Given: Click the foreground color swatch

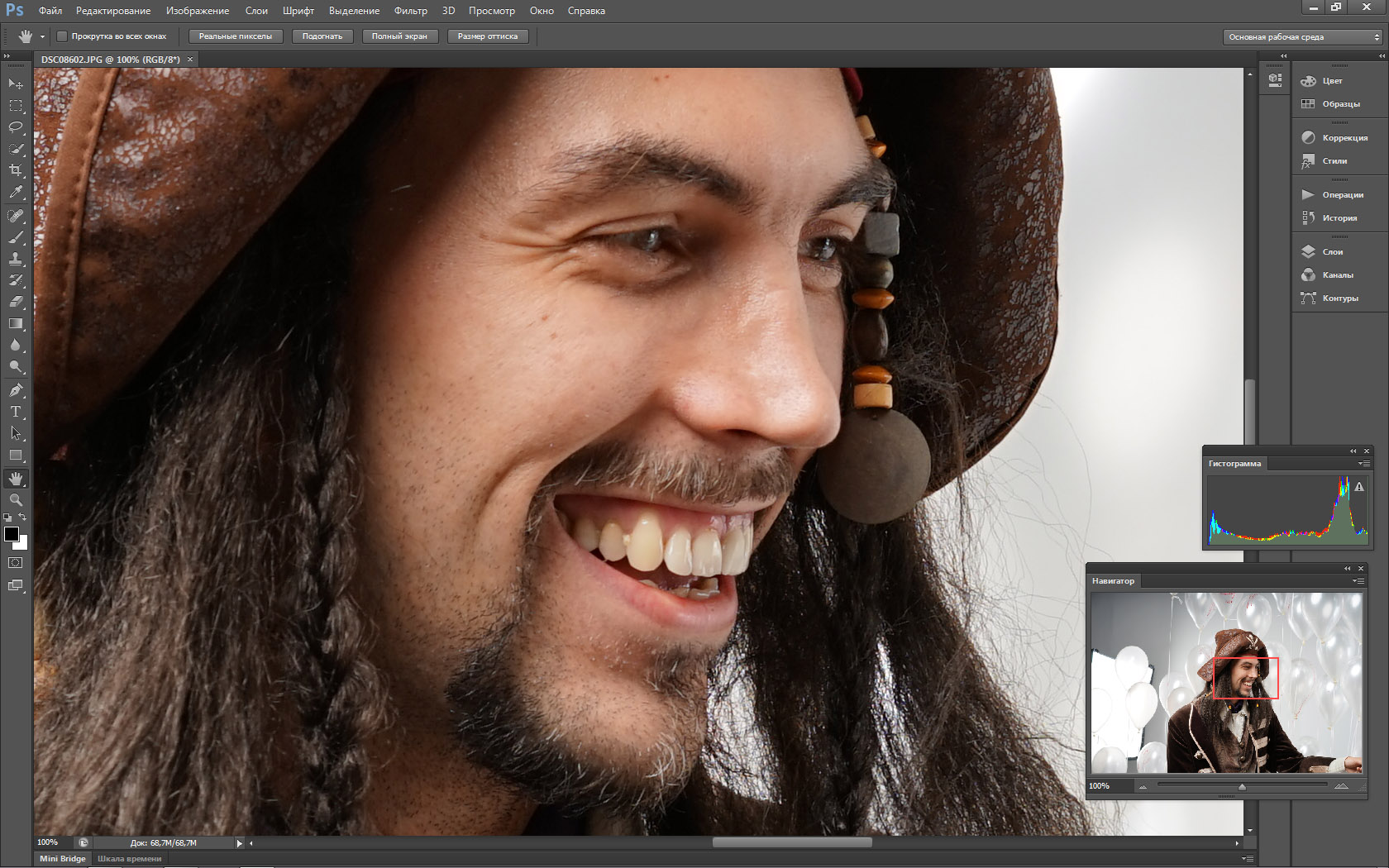Looking at the screenshot, I should coord(12,534).
